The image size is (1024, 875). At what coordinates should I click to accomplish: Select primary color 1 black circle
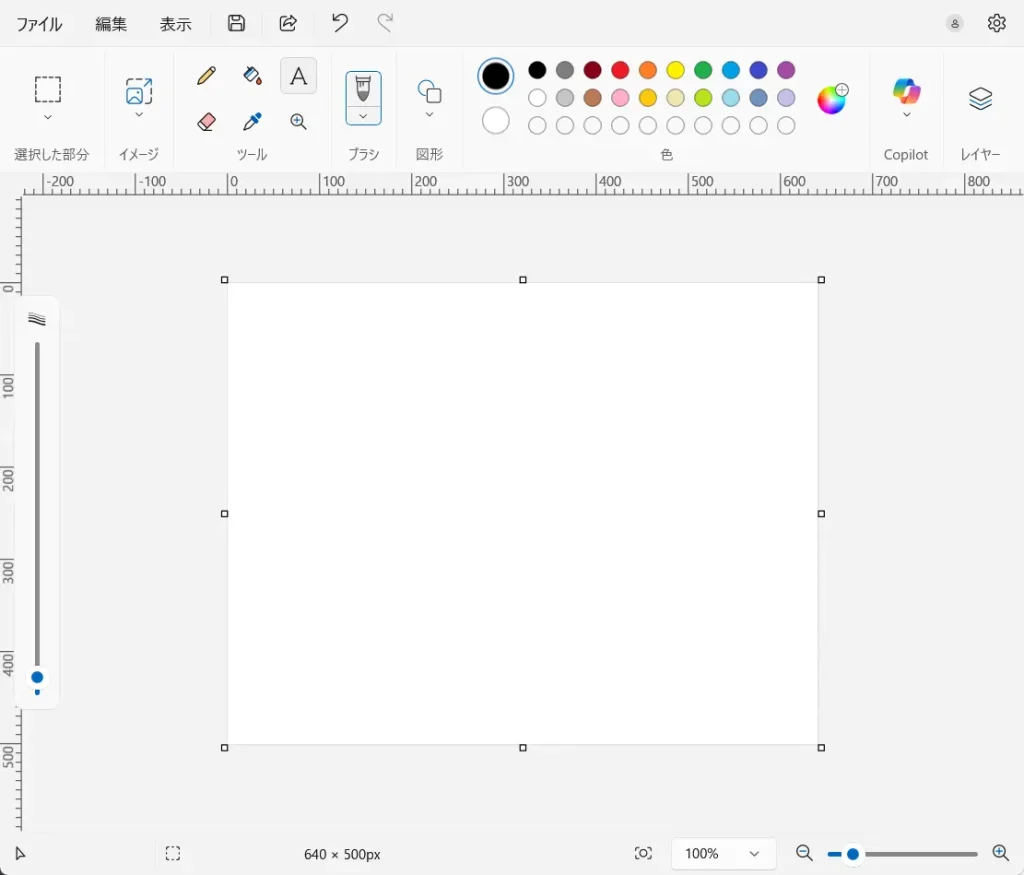(496, 76)
